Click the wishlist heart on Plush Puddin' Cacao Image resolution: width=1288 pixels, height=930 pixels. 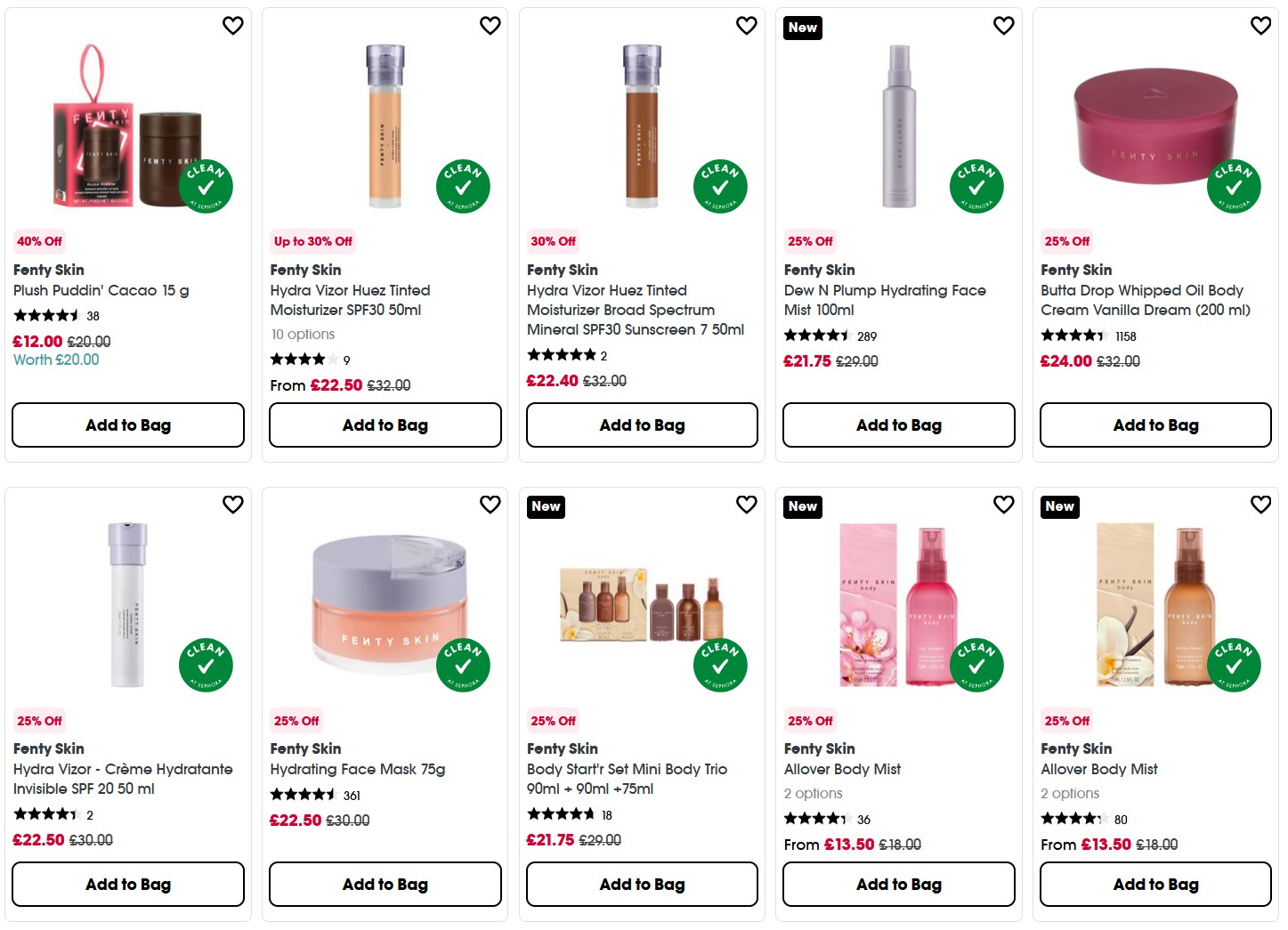click(x=232, y=26)
